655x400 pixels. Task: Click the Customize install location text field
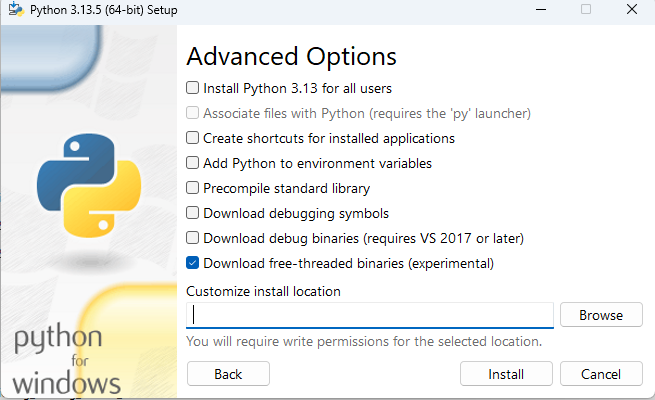click(370, 315)
